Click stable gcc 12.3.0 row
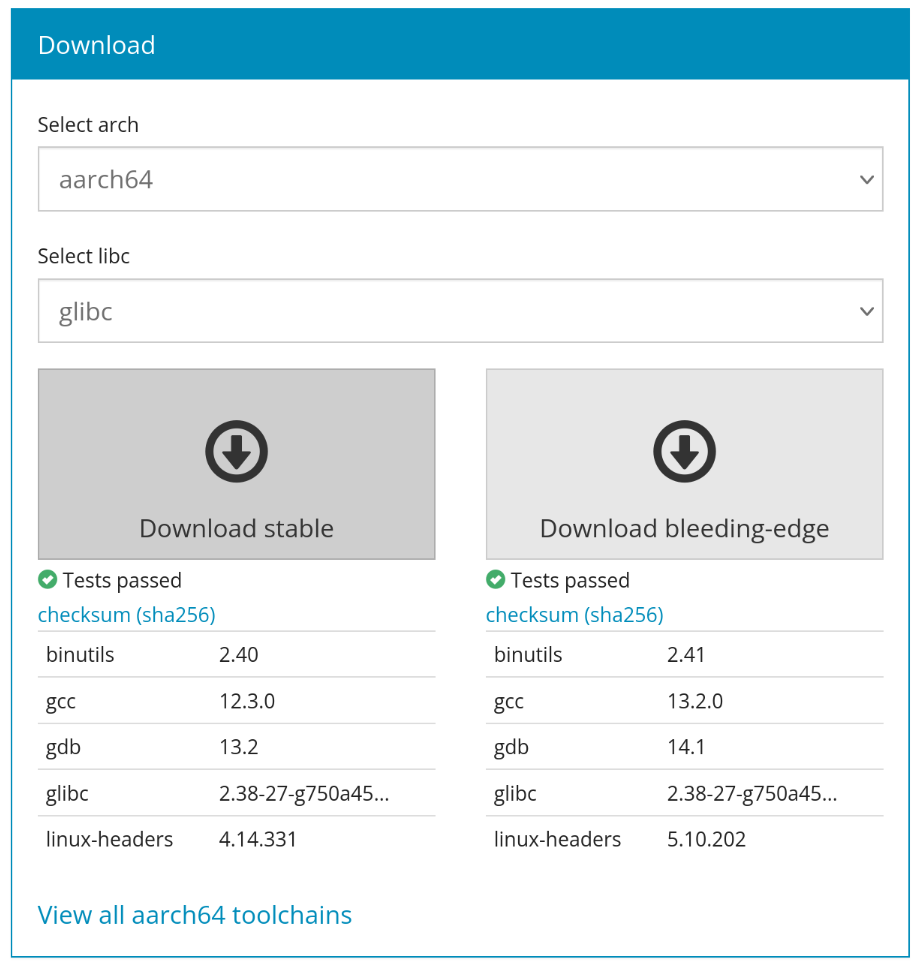Image resolution: width=923 pixels, height=968 pixels. pyautogui.click(x=236, y=701)
